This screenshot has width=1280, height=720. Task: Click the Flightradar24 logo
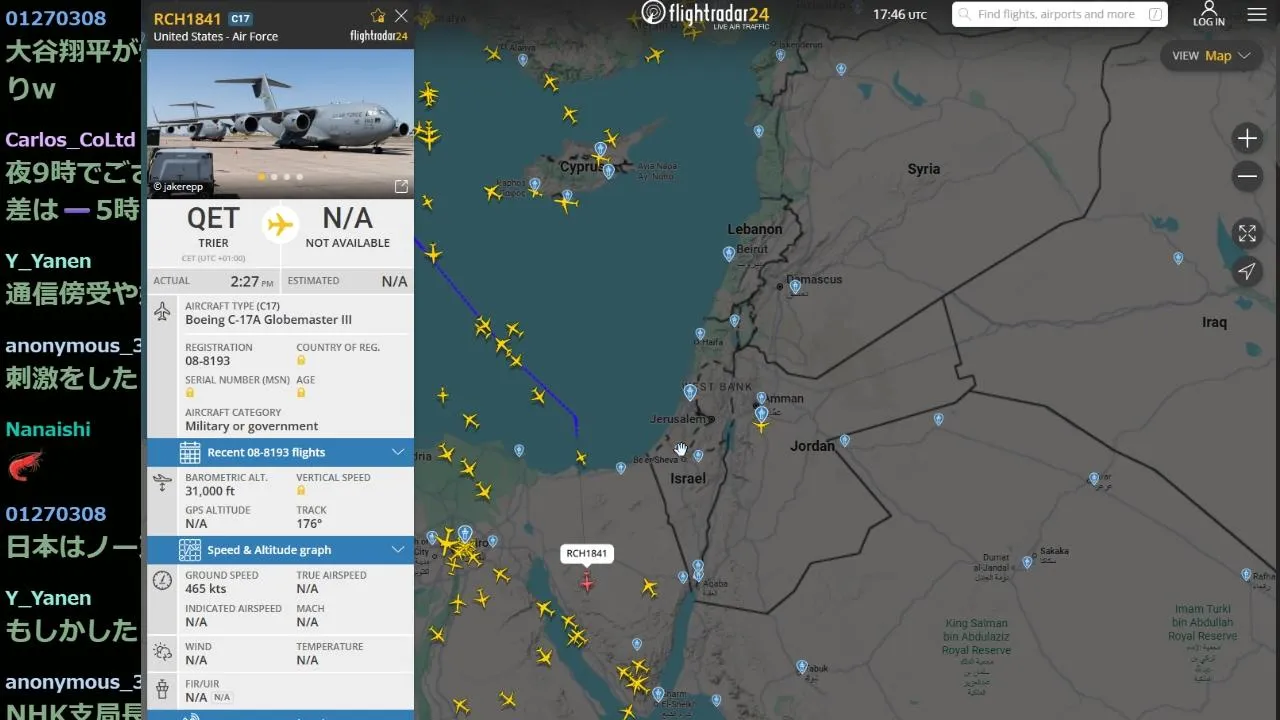tap(706, 14)
